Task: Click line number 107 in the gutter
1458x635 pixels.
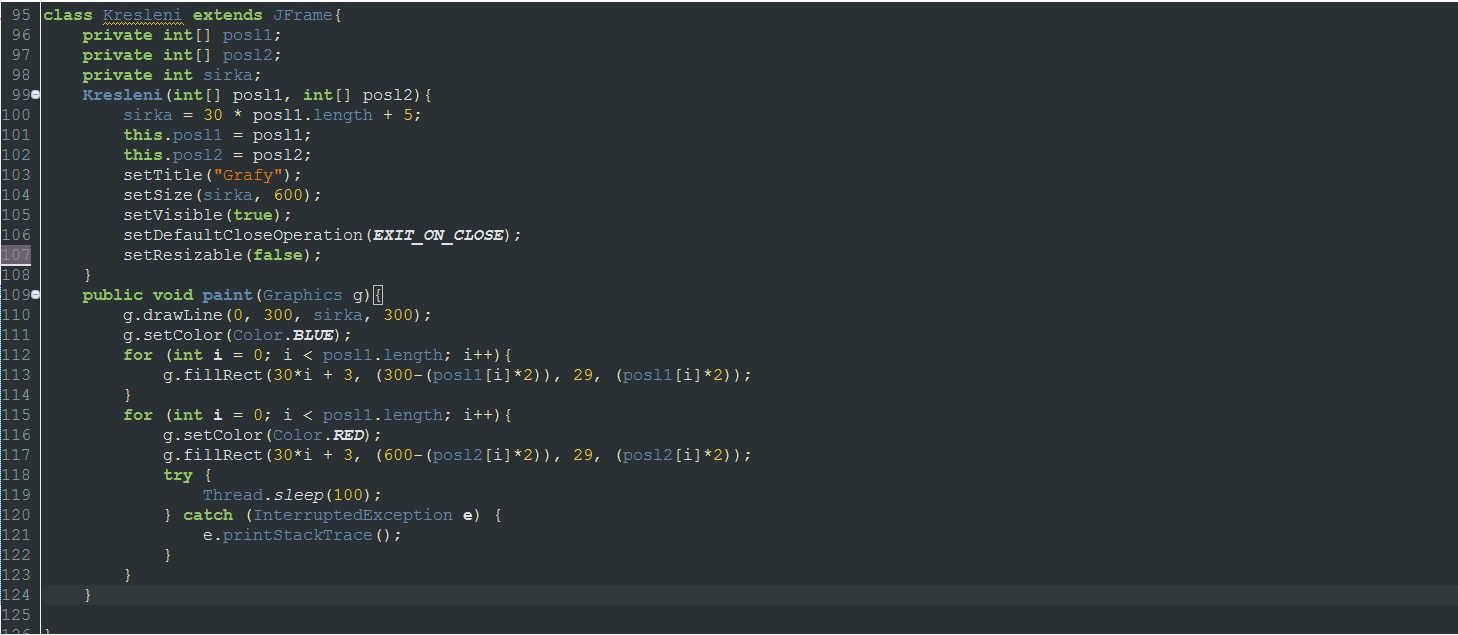Action: pyautogui.click(x=16, y=255)
